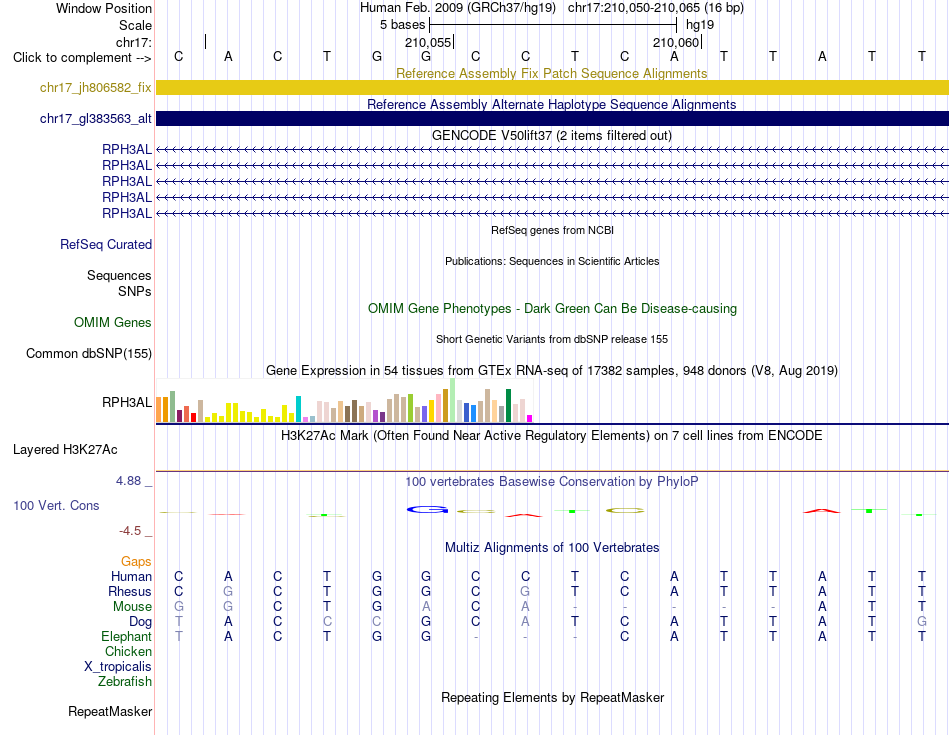Select the Zebrafish alignment row label
Screen dimensions: 950x735
[x=125, y=682]
